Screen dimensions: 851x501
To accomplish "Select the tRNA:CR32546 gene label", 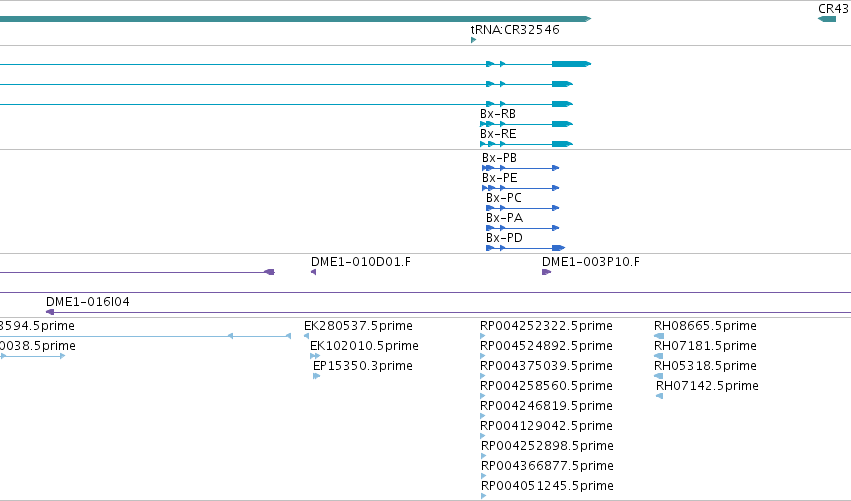I will coord(515,30).
